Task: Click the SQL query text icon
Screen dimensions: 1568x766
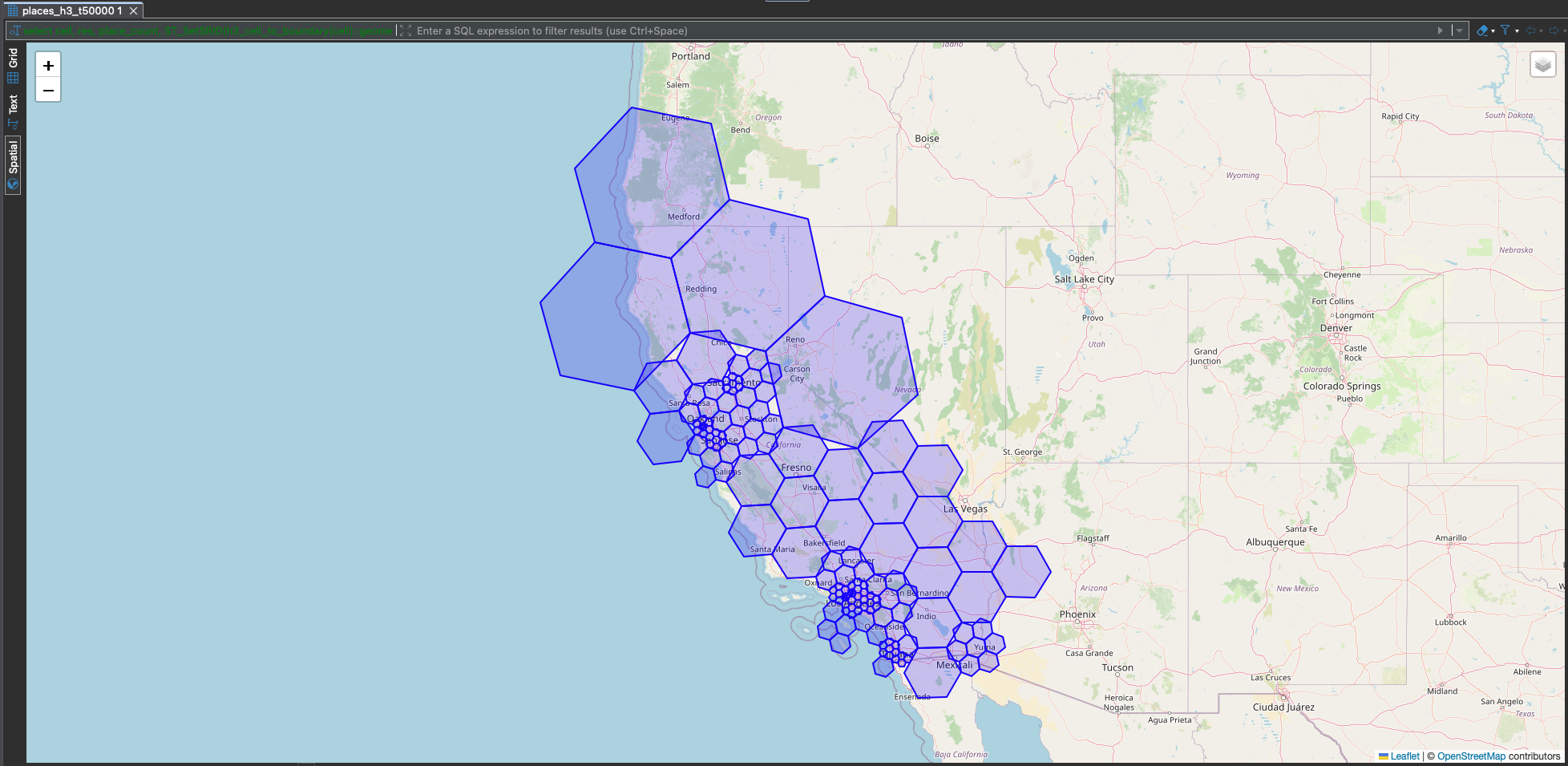Action: (14, 30)
